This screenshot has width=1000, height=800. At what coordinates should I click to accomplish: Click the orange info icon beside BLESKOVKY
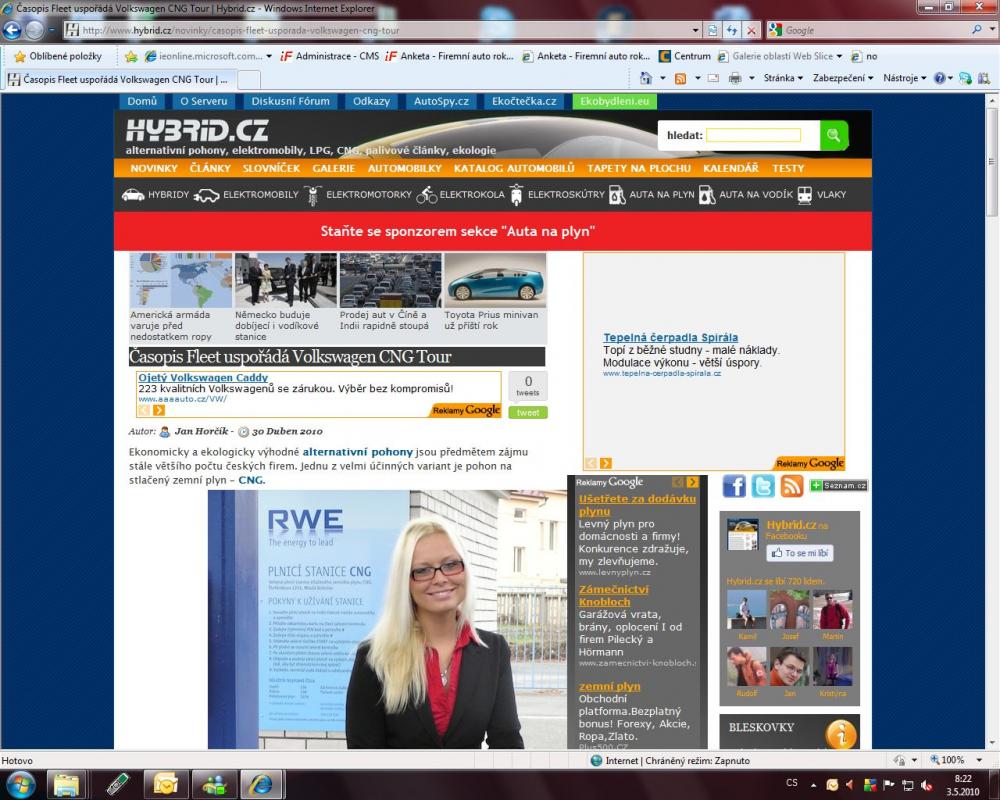841,734
